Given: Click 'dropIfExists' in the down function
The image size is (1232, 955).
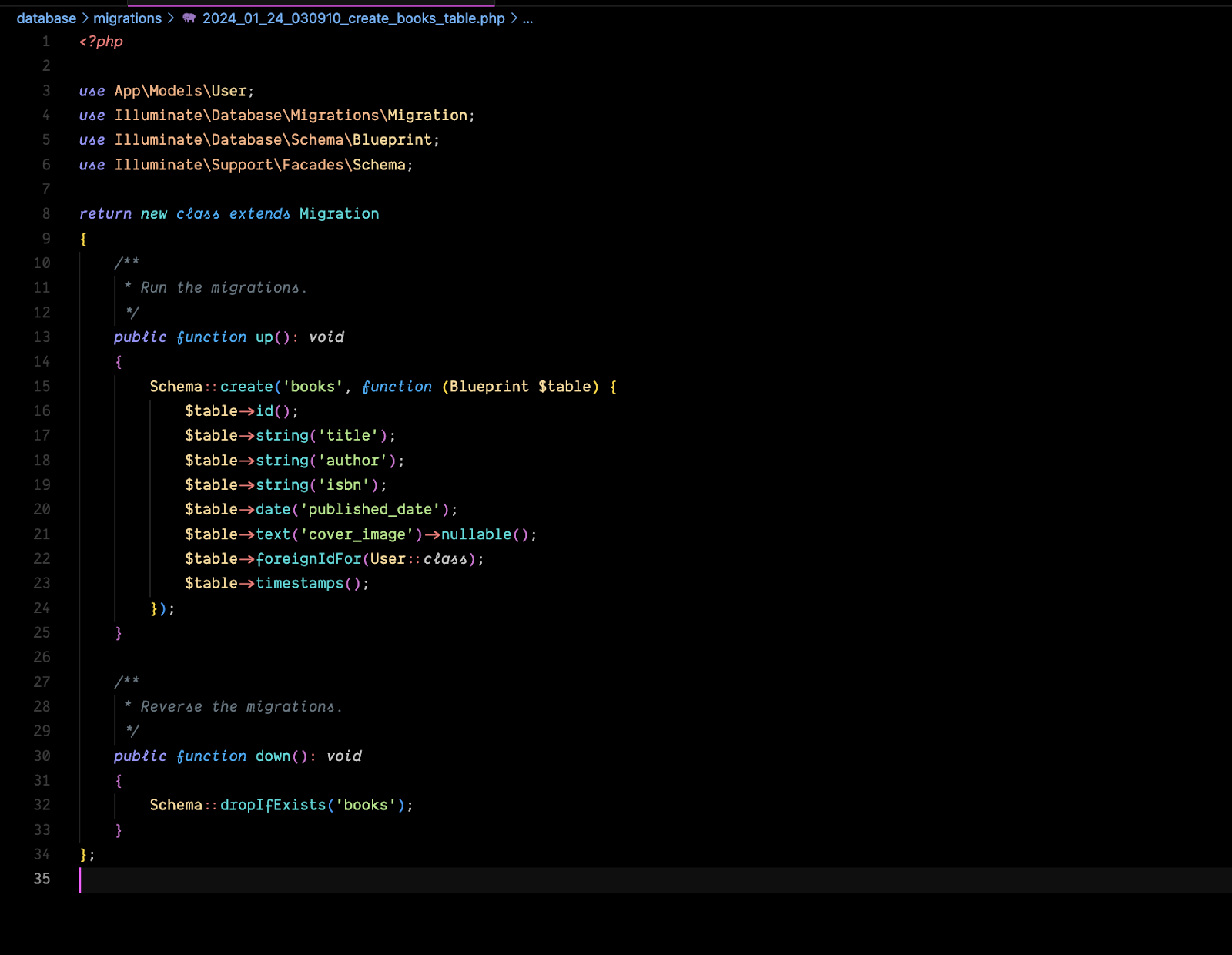Looking at the screenshot, I should tap(273, 806).
